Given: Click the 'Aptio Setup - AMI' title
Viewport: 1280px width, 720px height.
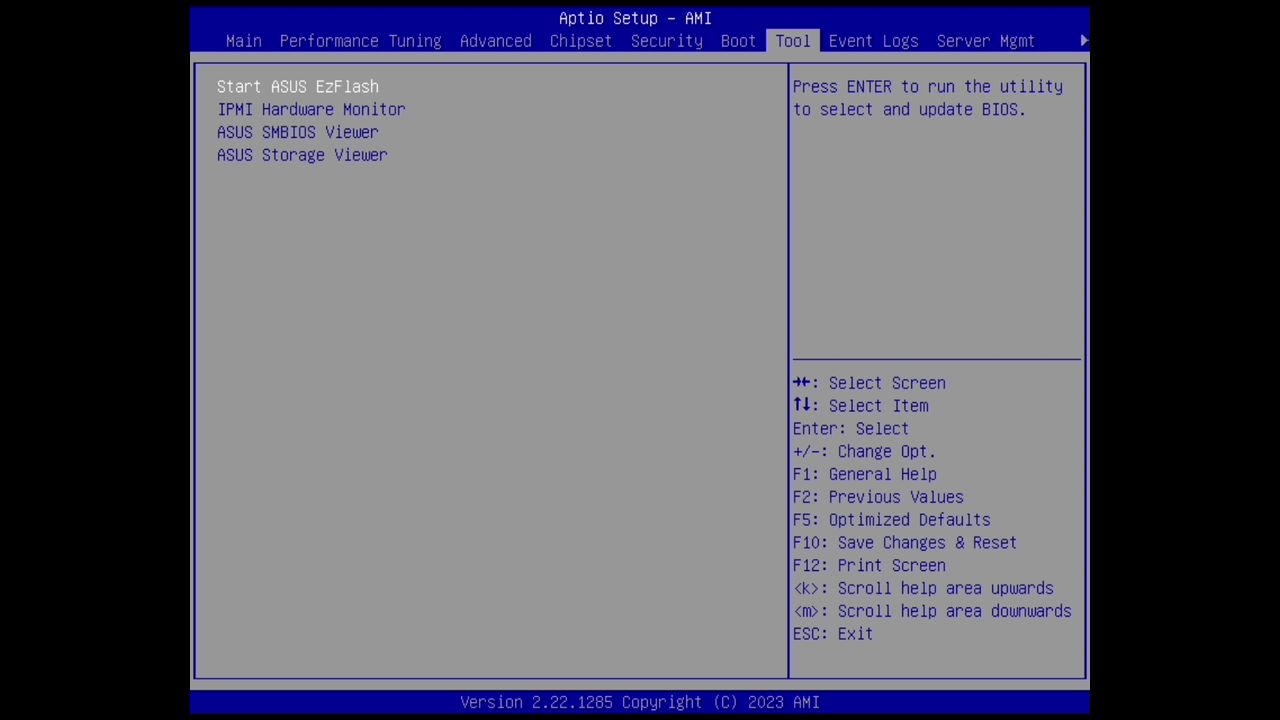Looking at the screenshot, I should click(635, 18).
